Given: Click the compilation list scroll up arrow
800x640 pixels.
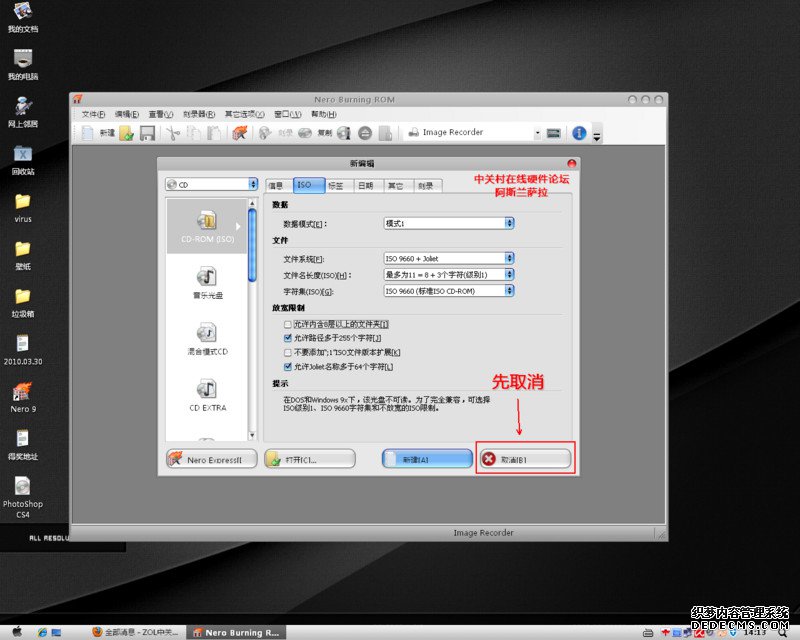Looking at the screenshot, I should click(x=252, y=203).
